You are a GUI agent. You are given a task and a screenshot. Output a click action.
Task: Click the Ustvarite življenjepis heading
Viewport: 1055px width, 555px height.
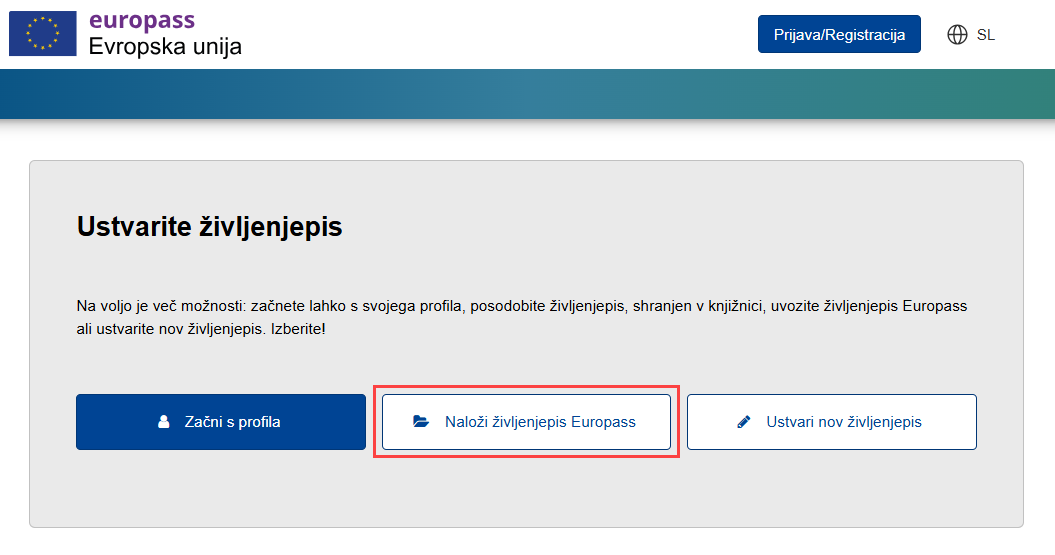[x=210, y=227]
